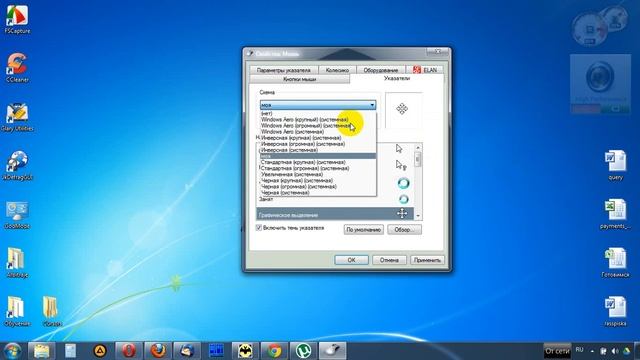Screen dimensions: 640x360
Task: Select the Готовимся spreadsheet icon on desktop
Action: click(615, 263)
